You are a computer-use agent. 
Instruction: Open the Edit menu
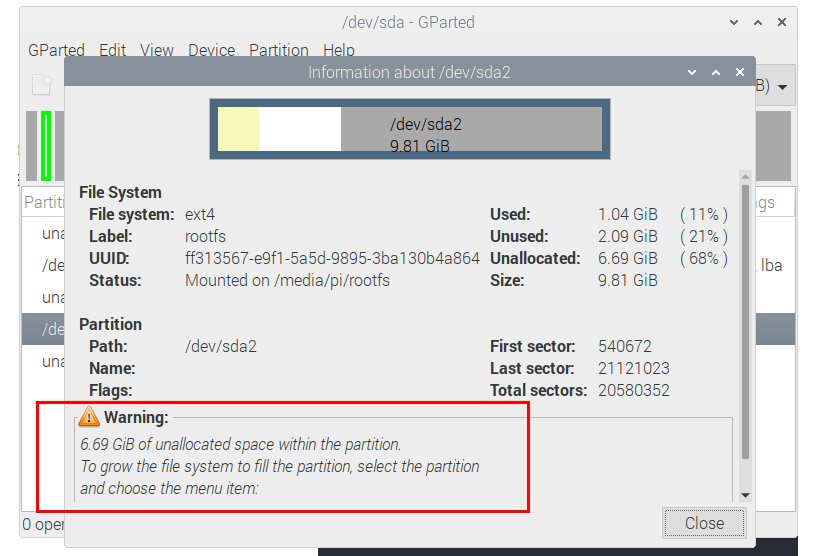point(113,50)
